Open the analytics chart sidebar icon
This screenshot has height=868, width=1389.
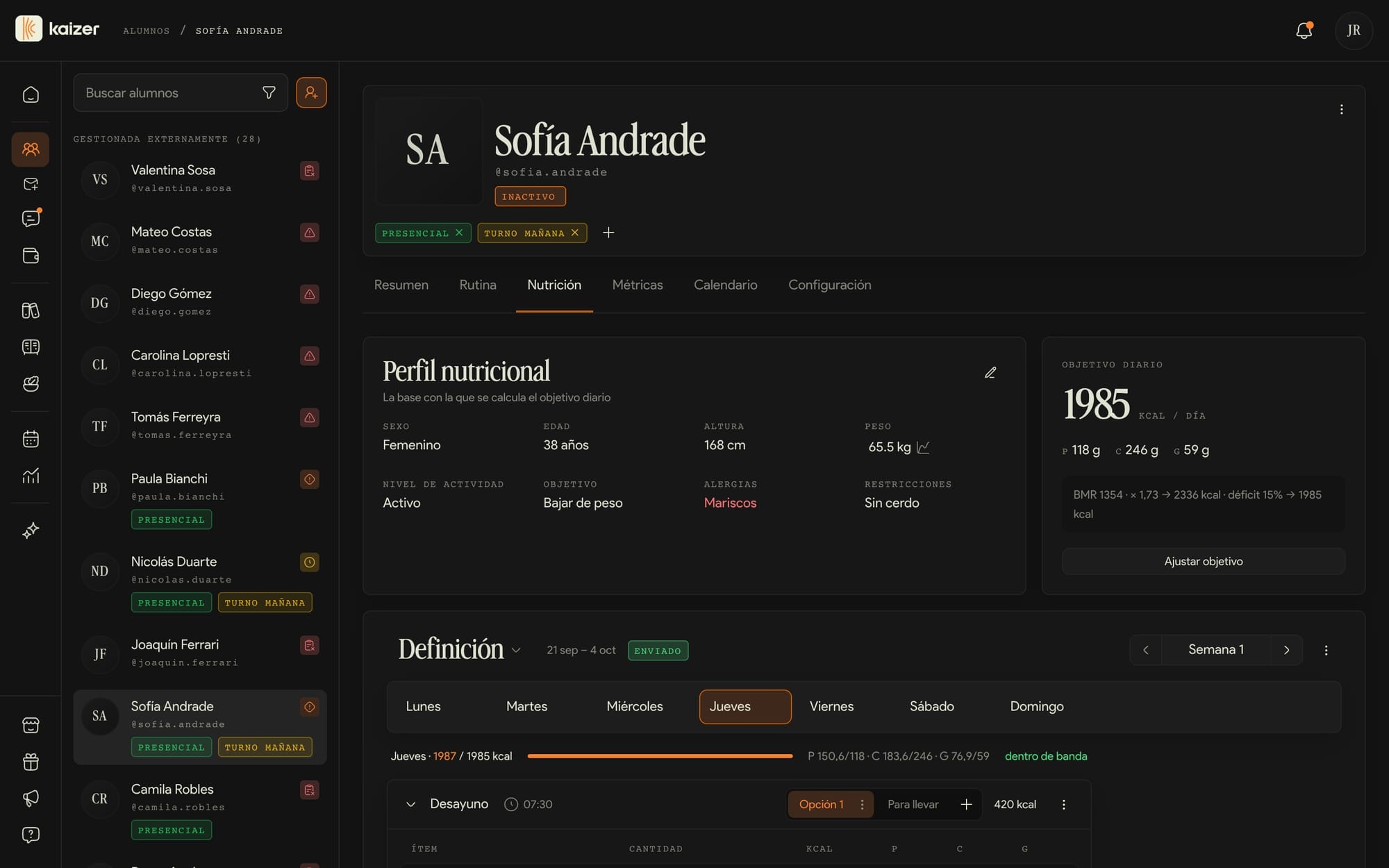[31, 476]
